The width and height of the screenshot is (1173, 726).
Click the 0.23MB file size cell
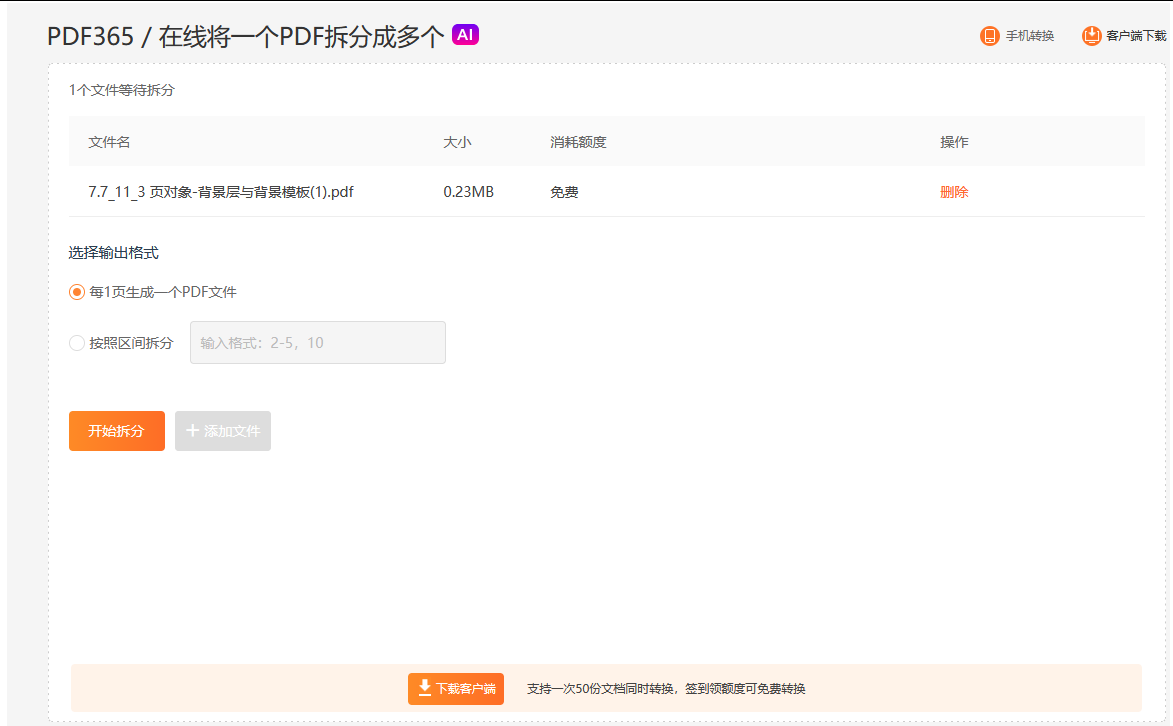click(x=468, y=192)
